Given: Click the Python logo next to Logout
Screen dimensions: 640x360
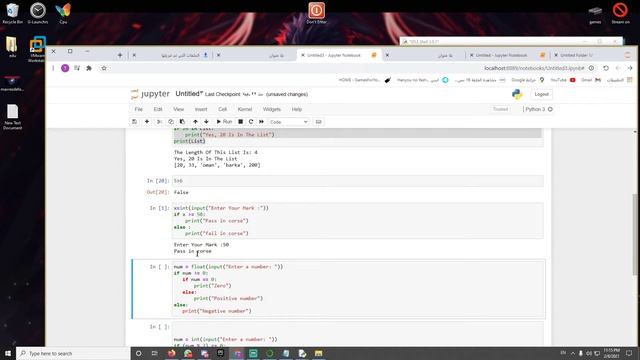Looking at the screenshot, I should coord(517,94).
